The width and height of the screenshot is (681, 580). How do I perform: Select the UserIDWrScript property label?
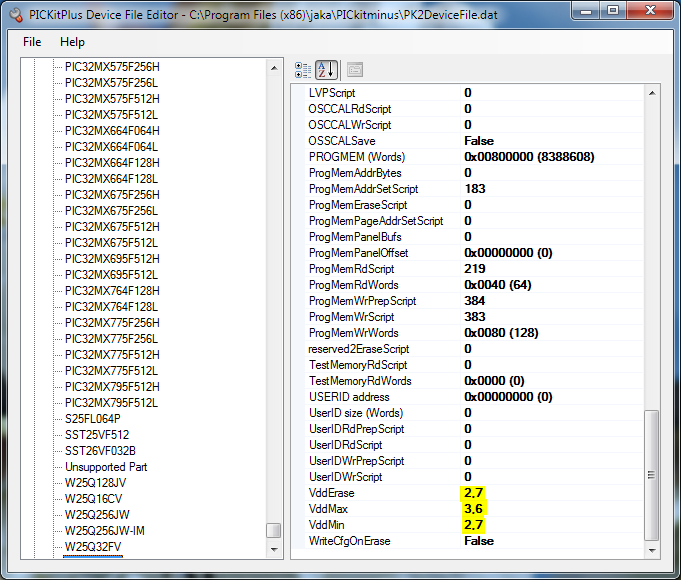[345, 477]
